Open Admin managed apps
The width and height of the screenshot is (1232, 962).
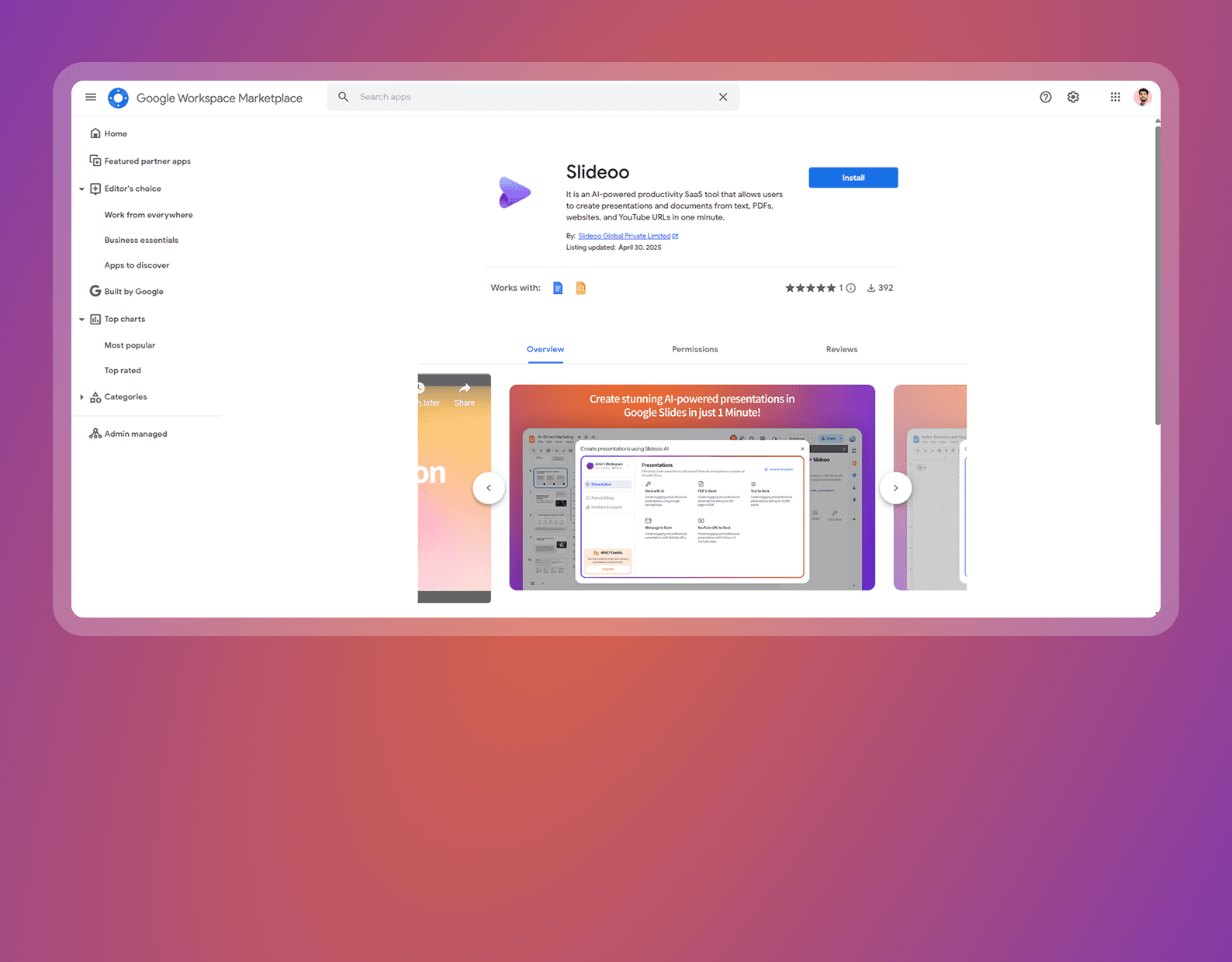click(x=136, y=434)
